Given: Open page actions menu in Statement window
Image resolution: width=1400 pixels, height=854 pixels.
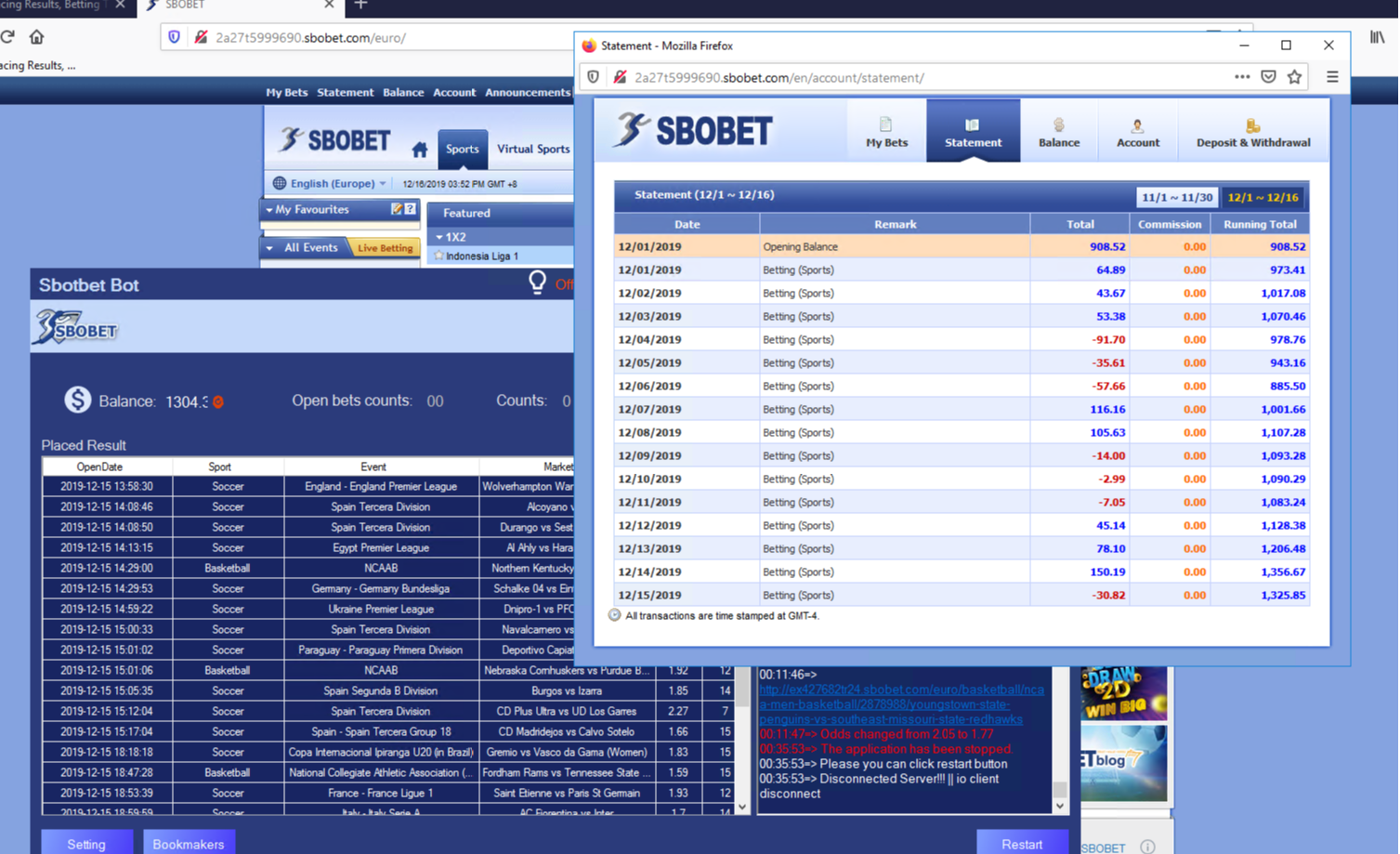Looking at the screenshot, I should (1242, 77).
